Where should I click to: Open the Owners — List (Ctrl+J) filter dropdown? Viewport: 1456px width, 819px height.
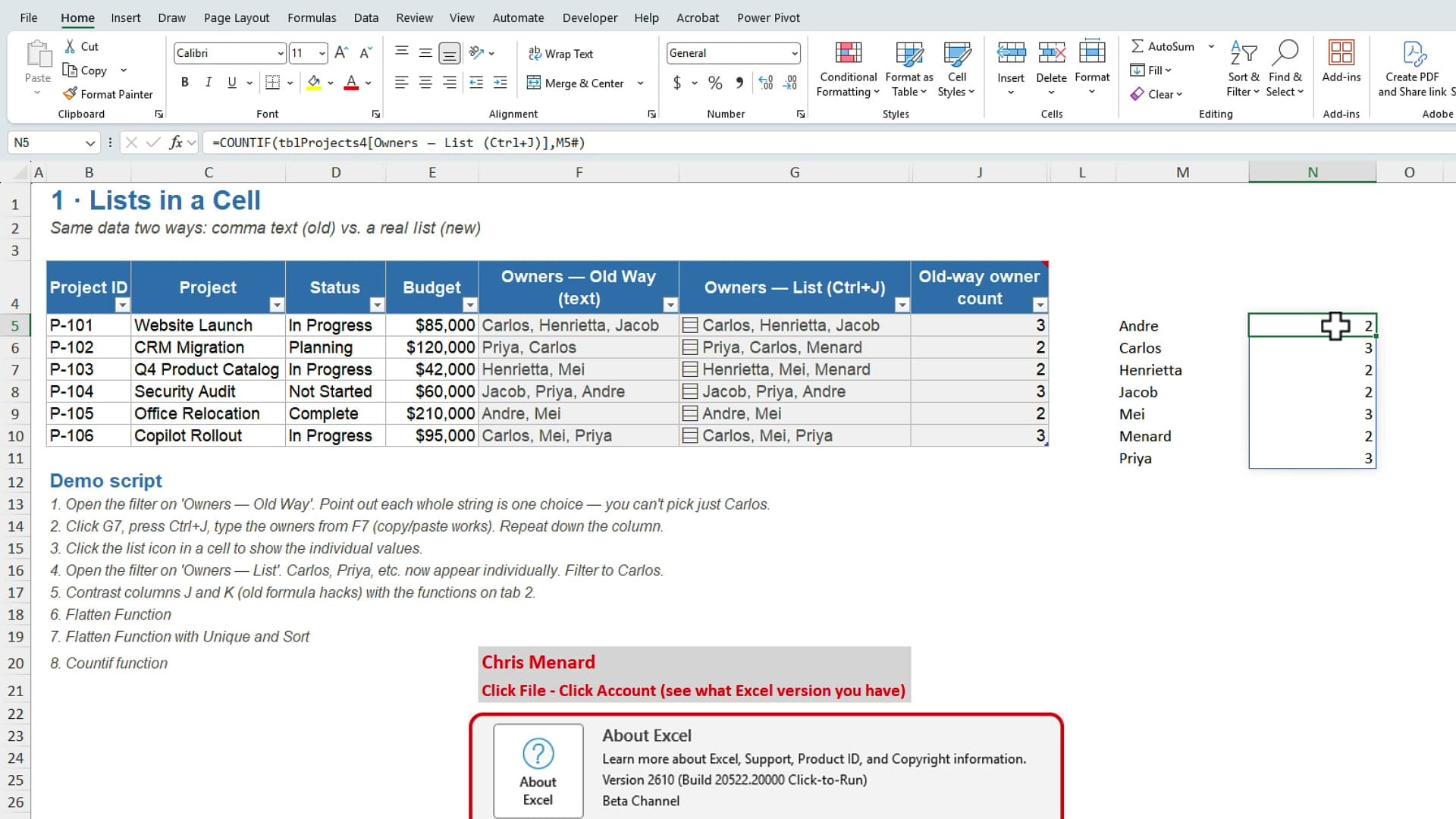point(902,305)
